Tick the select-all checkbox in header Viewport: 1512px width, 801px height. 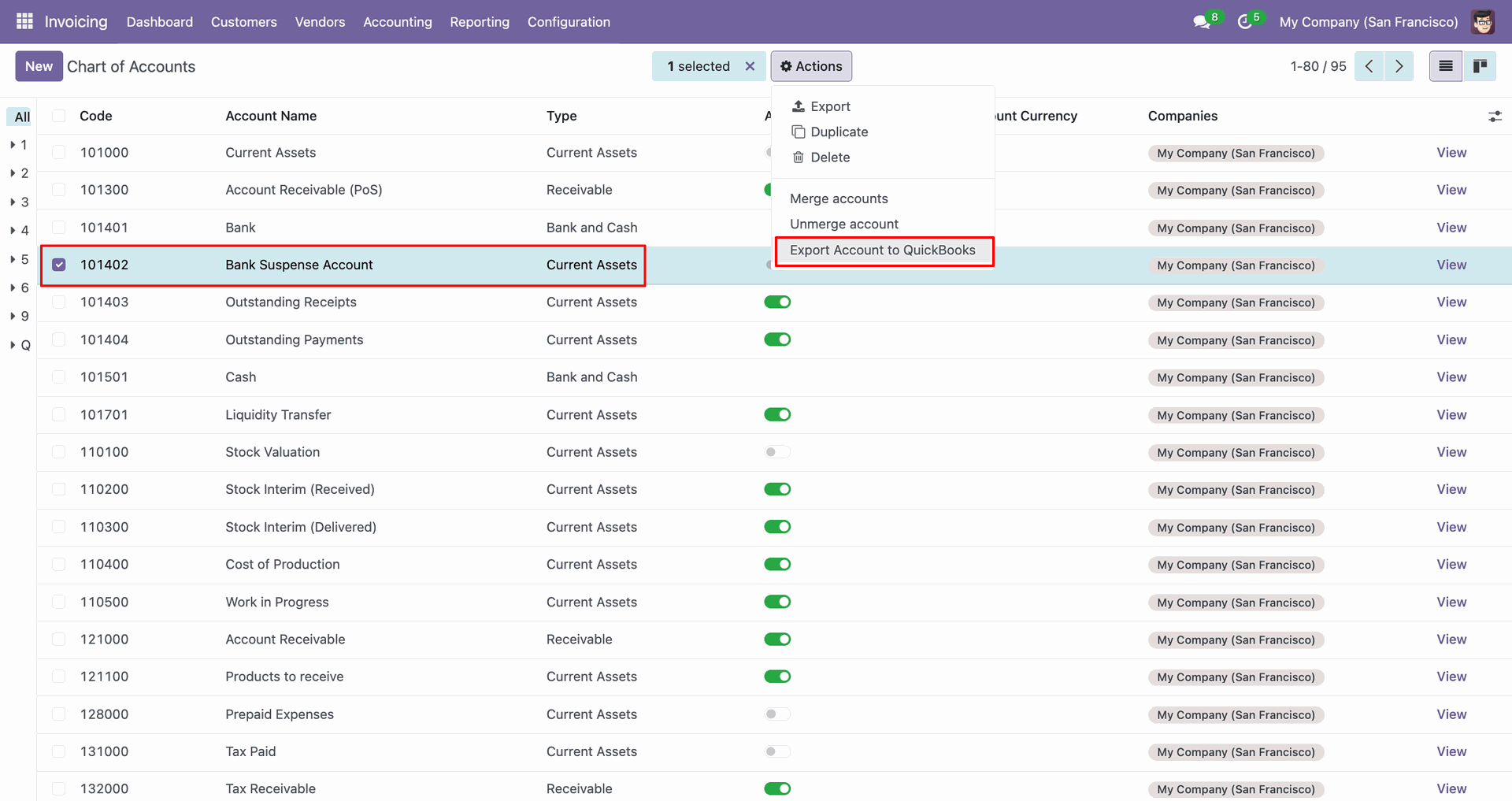(59, 116)
